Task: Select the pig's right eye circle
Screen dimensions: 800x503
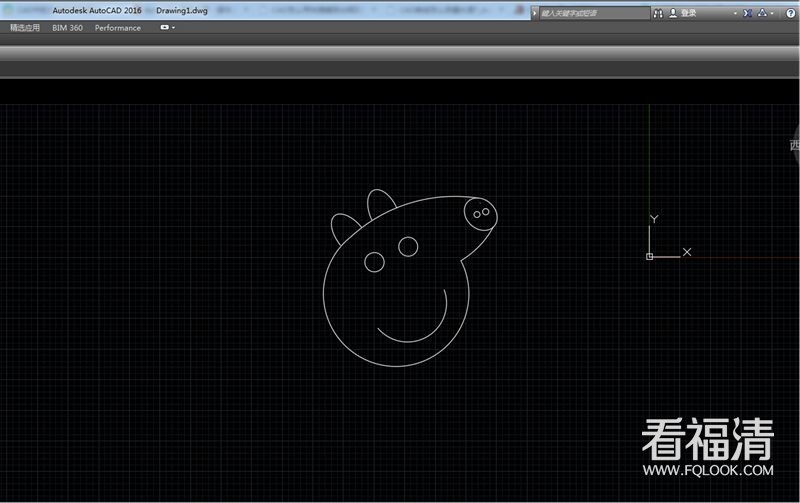Action: coord(408,246)
